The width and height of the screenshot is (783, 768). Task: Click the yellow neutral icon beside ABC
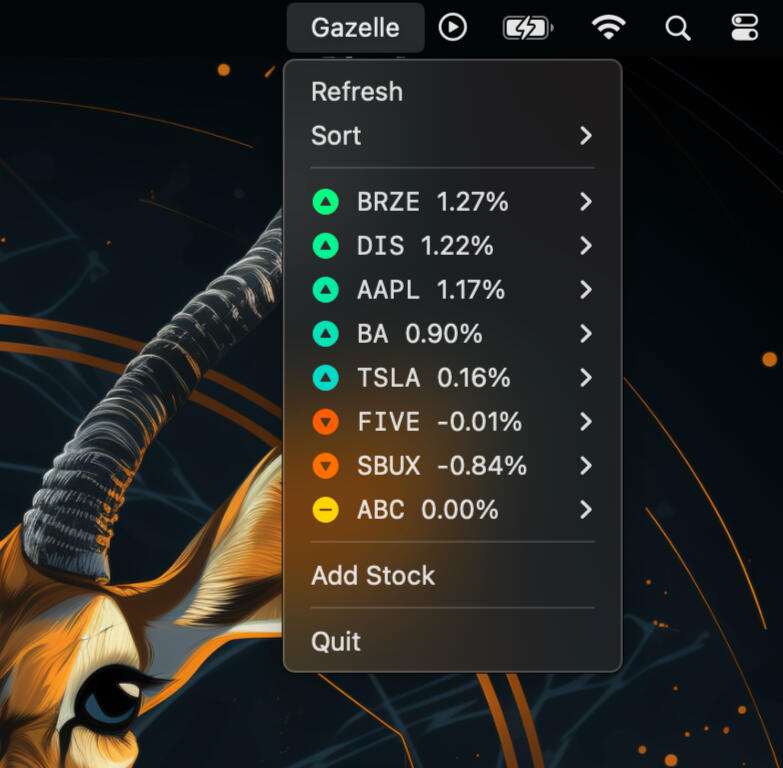coord(326,510)
